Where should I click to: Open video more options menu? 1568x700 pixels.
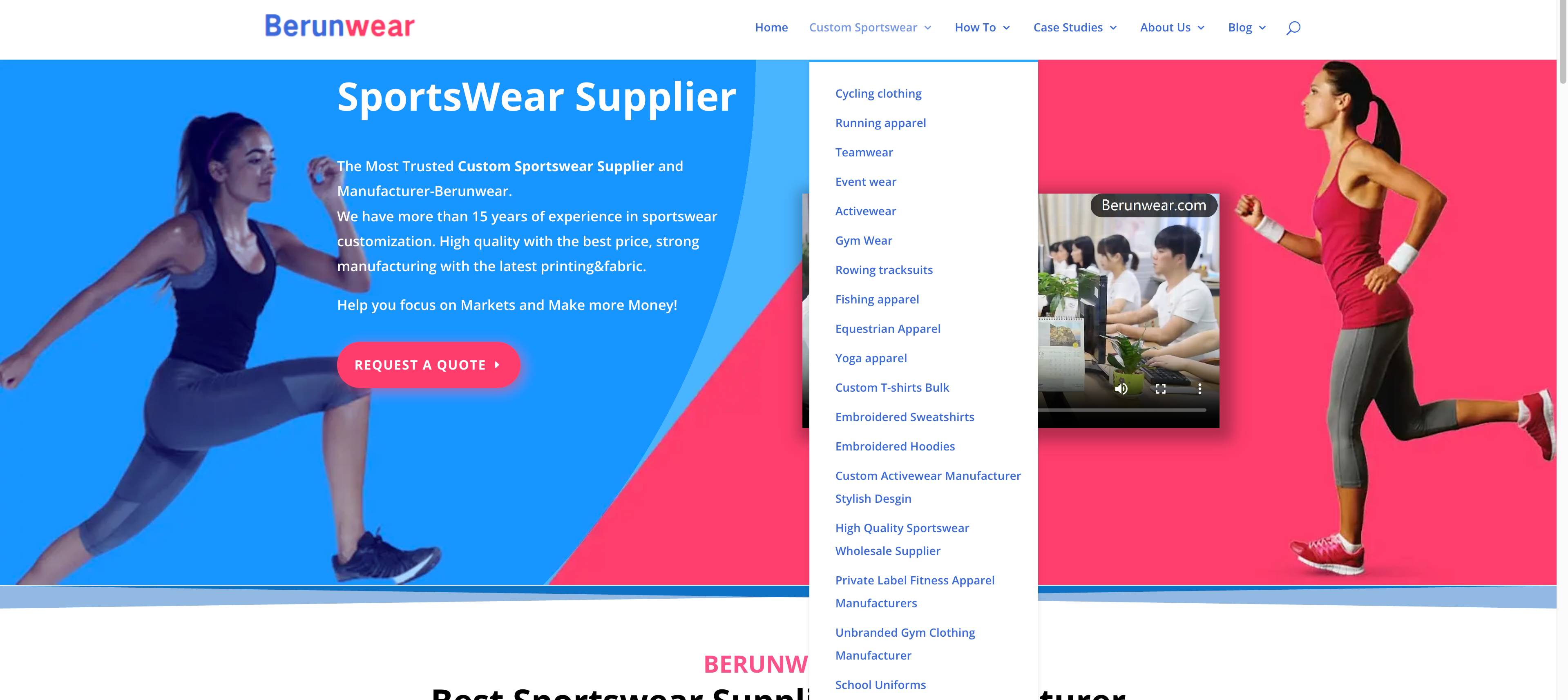(x=1200, y=389)
